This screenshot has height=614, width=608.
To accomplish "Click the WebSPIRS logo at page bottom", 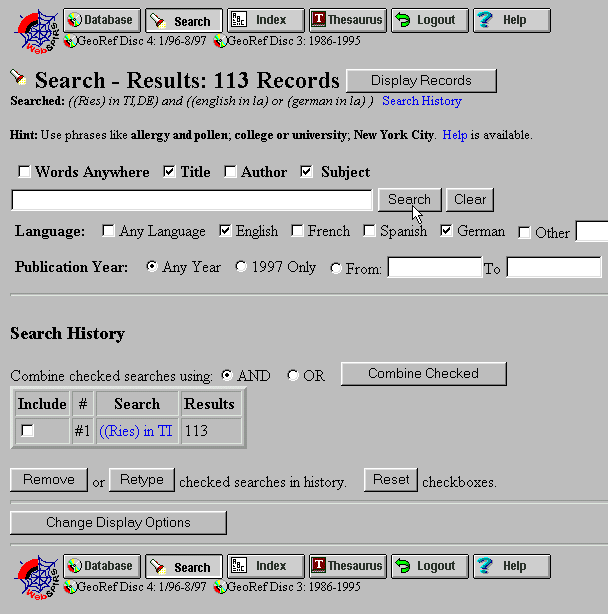I will (36, 577).
